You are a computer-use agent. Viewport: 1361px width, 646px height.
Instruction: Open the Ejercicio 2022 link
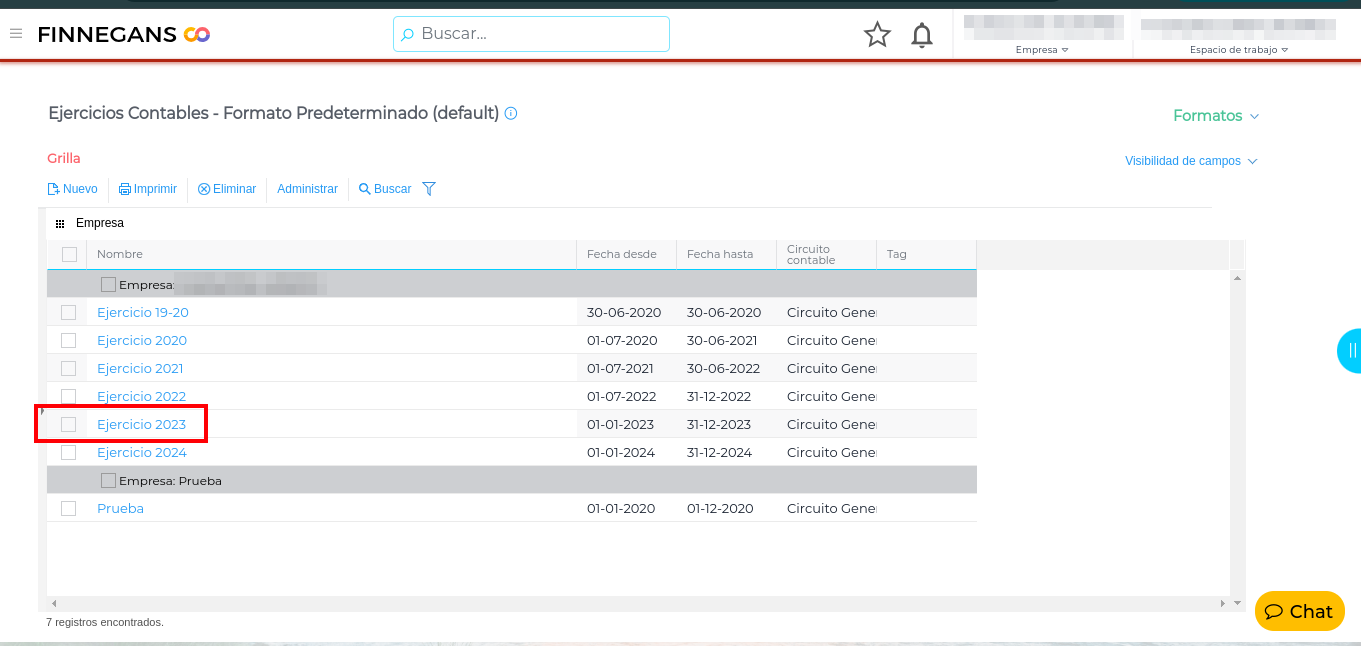[141, 396]
